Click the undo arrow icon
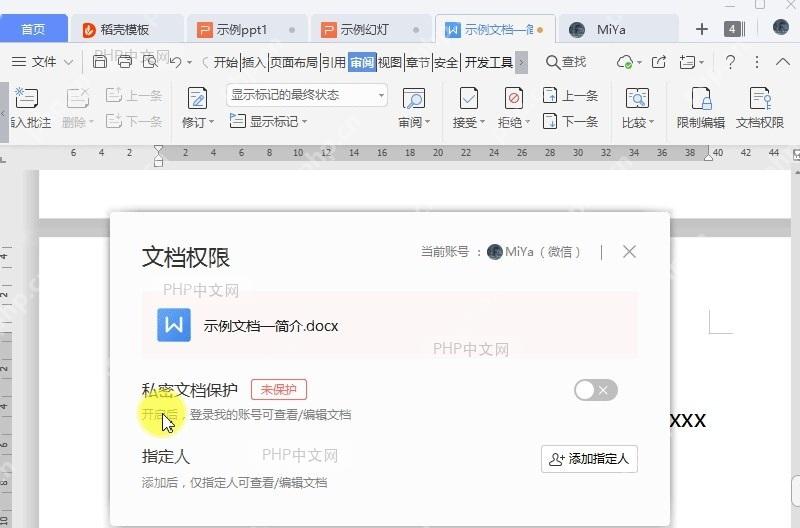Image resolution: width=800 pixels, height=528 pixels. [x=175, y=62]
